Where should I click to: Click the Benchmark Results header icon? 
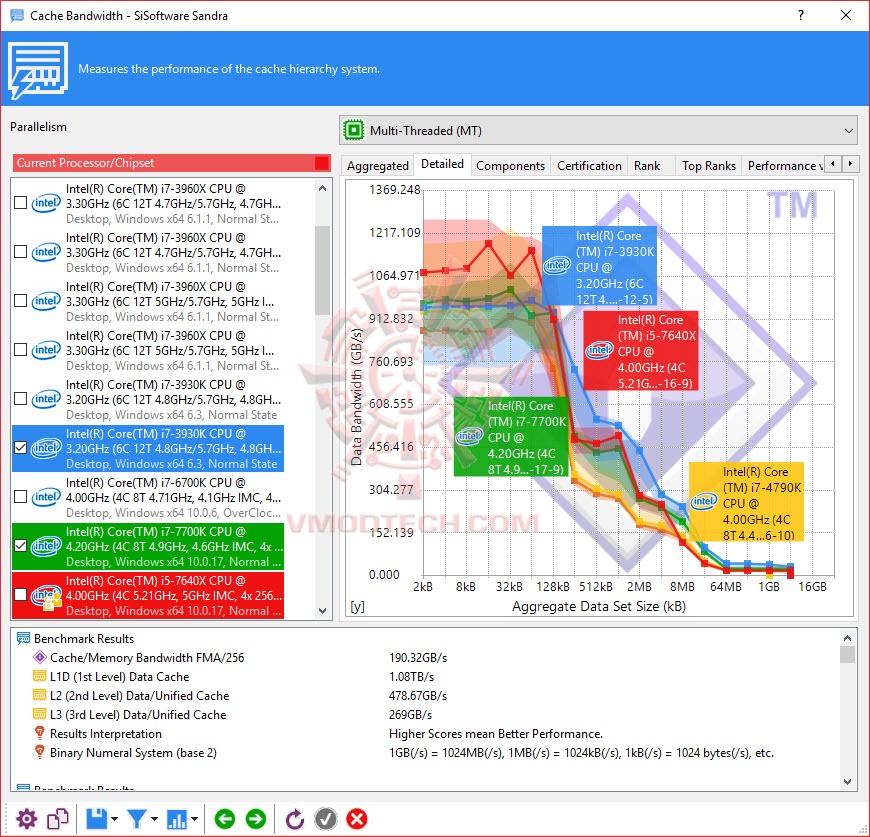pyautogui.click(x=23, y=638)
